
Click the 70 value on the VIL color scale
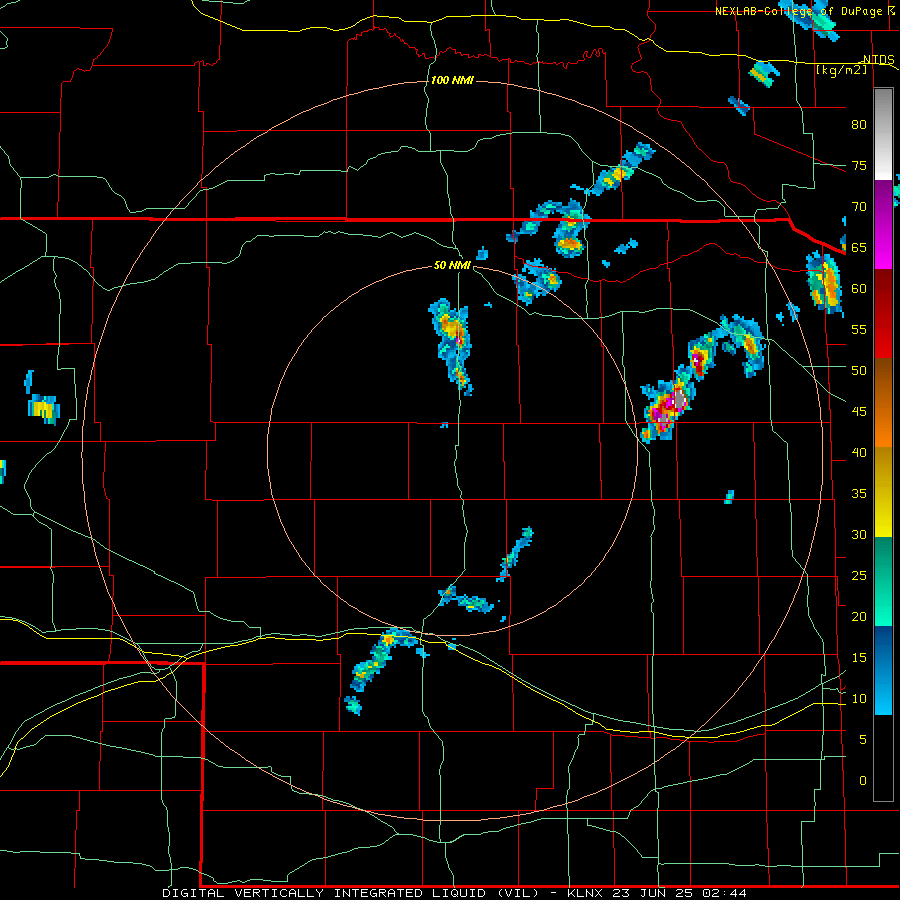[859, 207]
